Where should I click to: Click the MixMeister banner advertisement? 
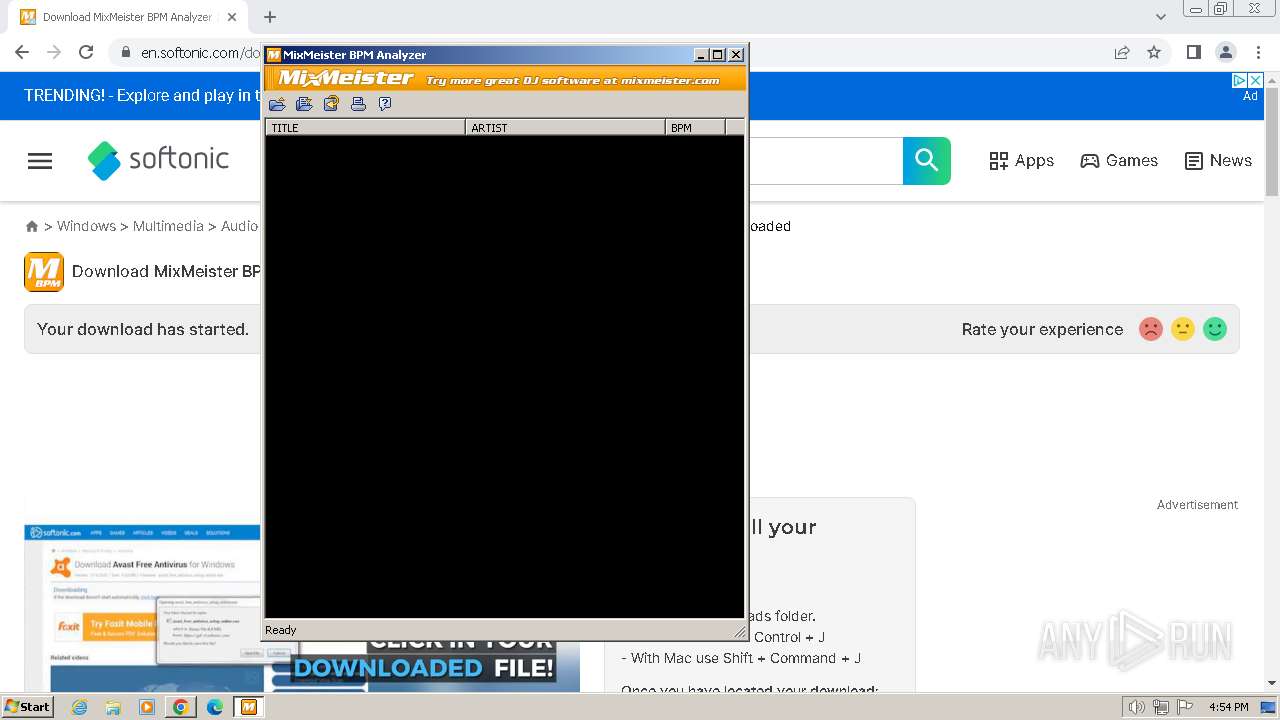[x=506, y=79]
